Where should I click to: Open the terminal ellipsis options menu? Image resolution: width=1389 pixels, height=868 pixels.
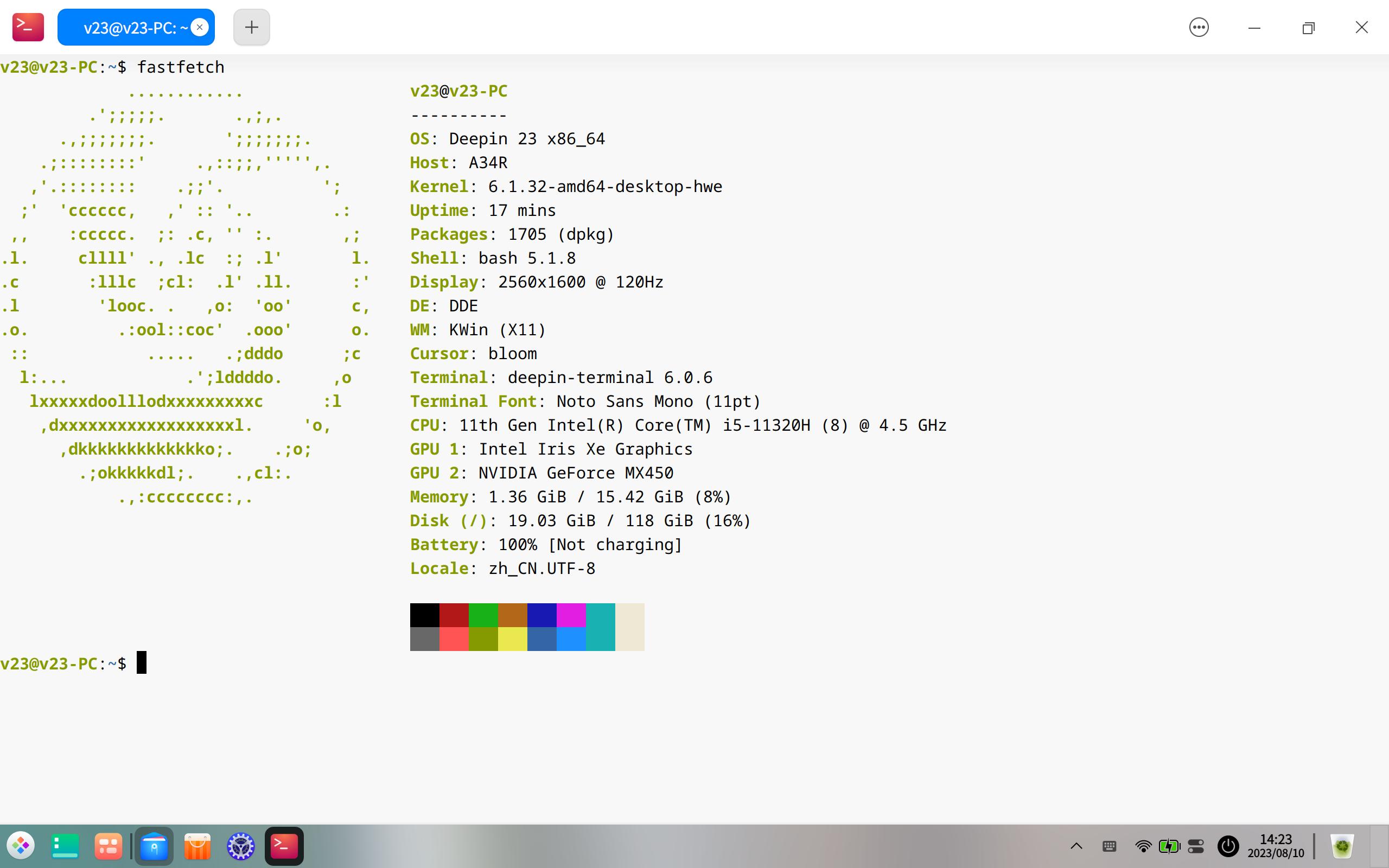click(x=1200, y=27)
